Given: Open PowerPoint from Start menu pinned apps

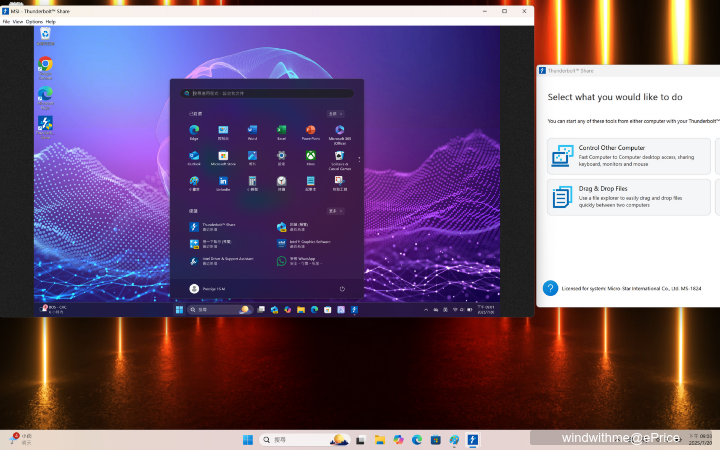Looking at the screenshot, I should 310,132.
